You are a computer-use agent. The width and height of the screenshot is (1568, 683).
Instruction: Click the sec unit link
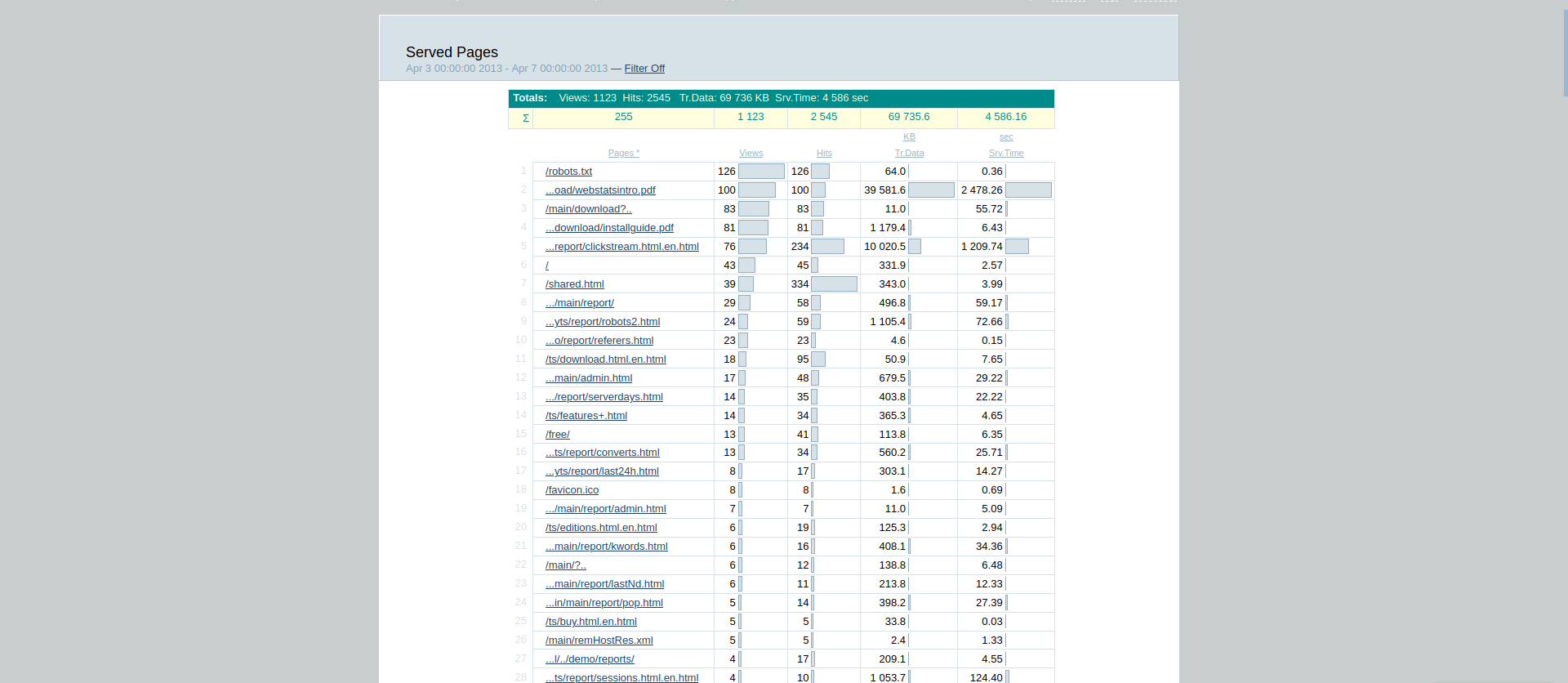point(1005,137)
